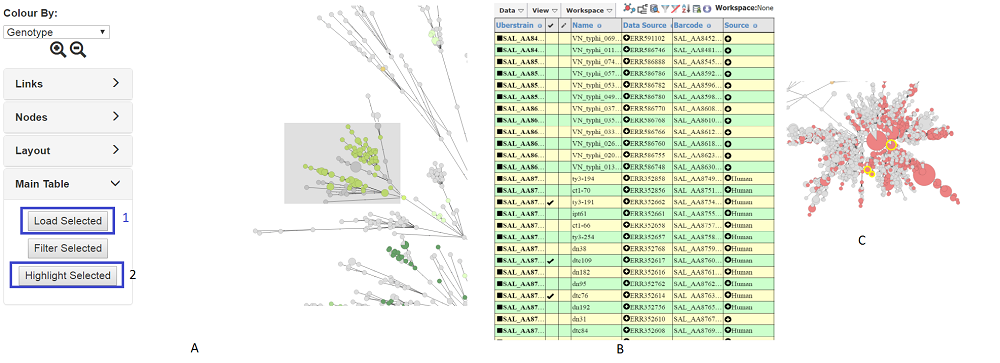
Task: Zoom in with the magnifier plus icon
Action: 58,50
